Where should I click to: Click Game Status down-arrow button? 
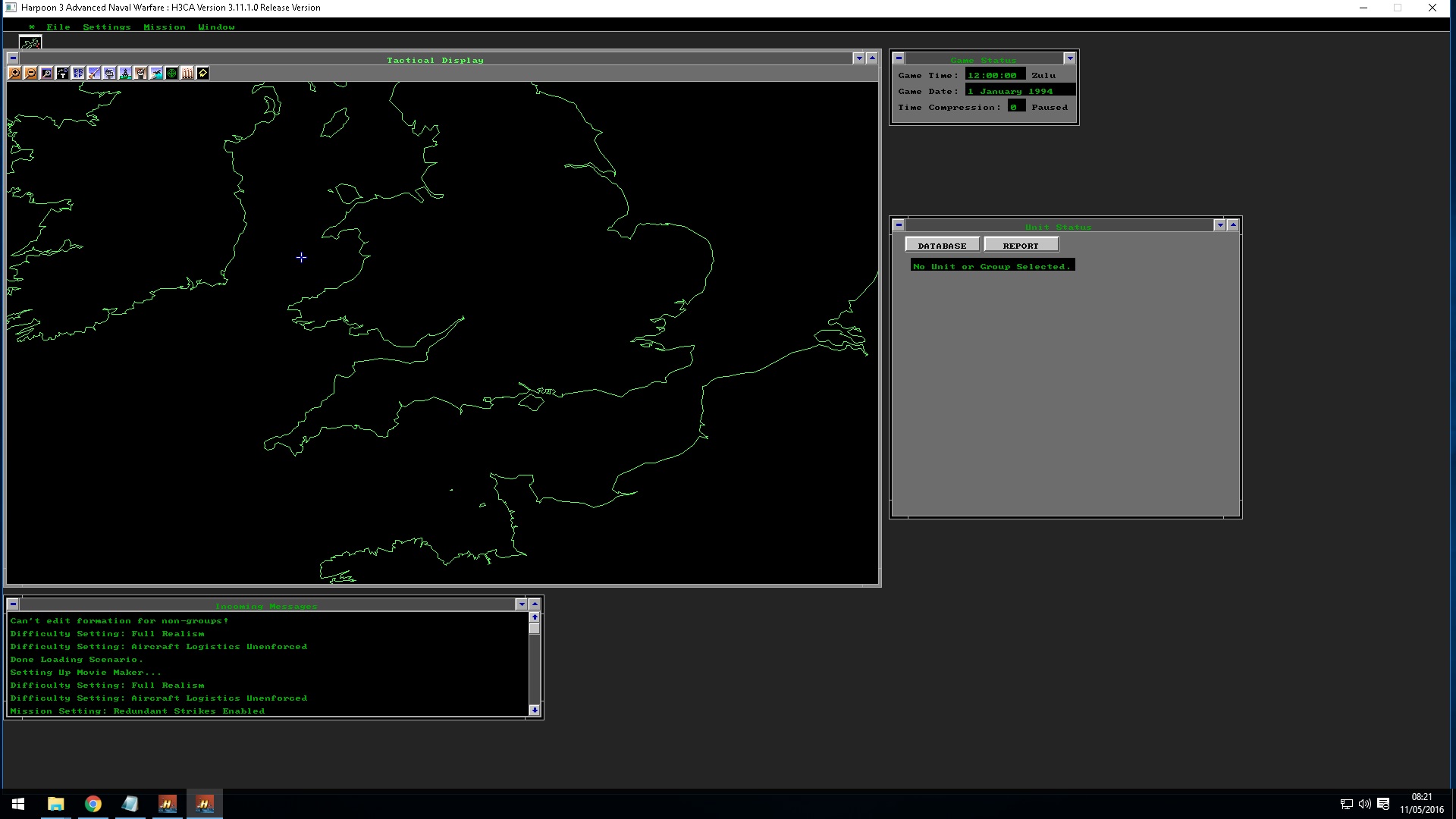tap(1069, 58)
